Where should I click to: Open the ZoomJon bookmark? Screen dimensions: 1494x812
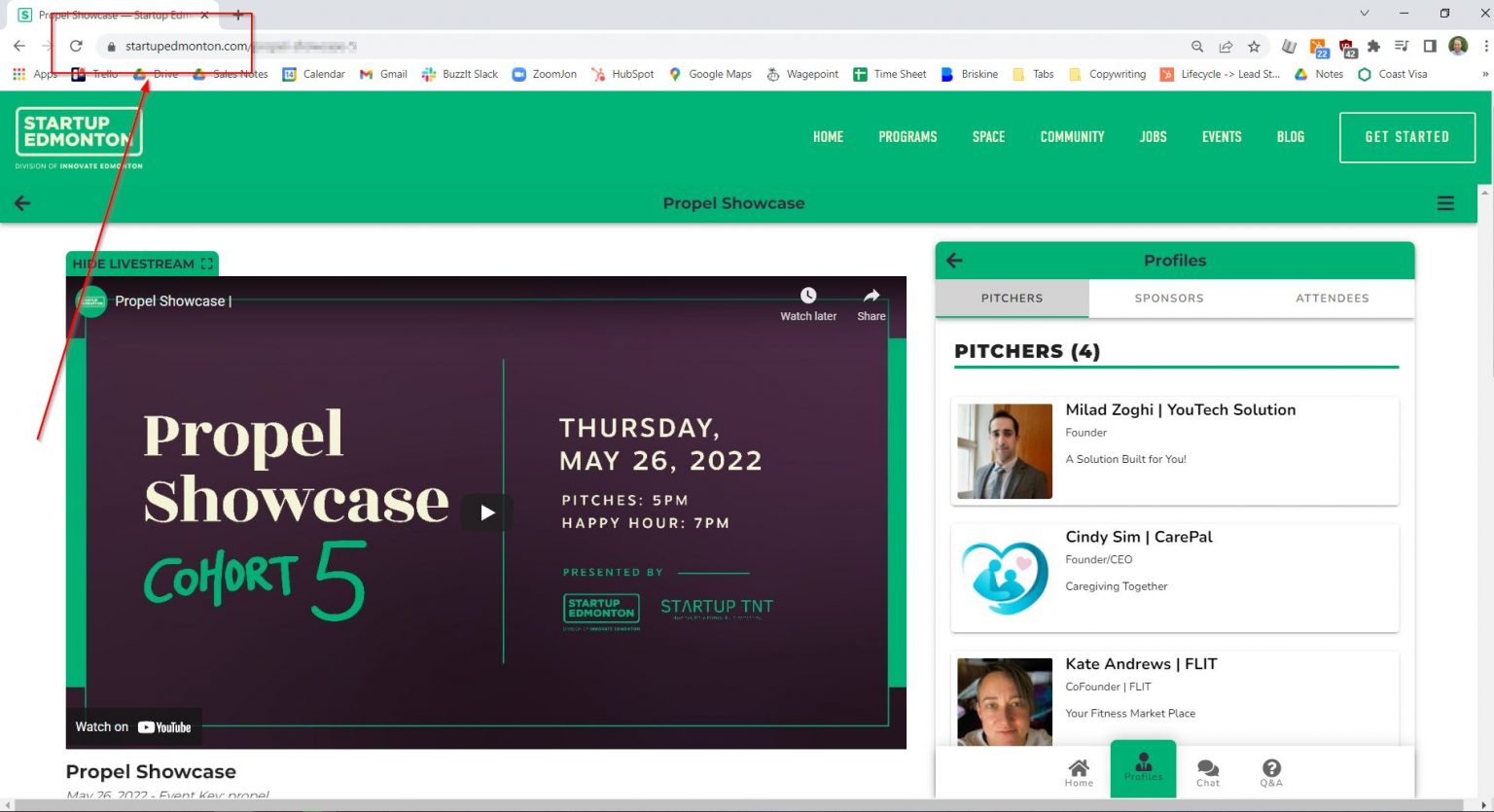pos(544,74)
